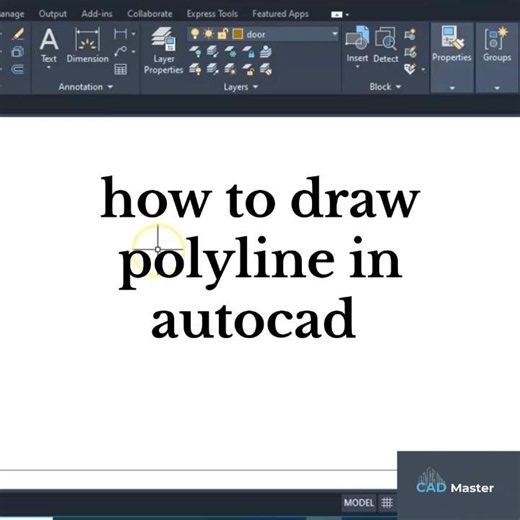This screenshot has width=520, height=520.
Task: Click the ribbon minimize toggle button
Action: 337,15
